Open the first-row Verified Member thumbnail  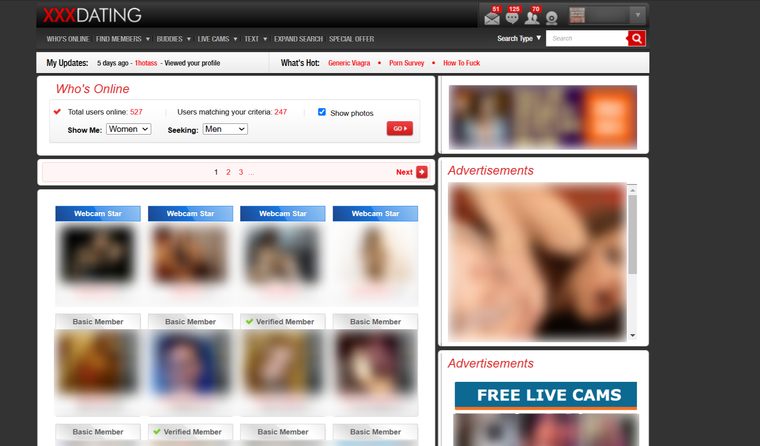tap(283, 363)
